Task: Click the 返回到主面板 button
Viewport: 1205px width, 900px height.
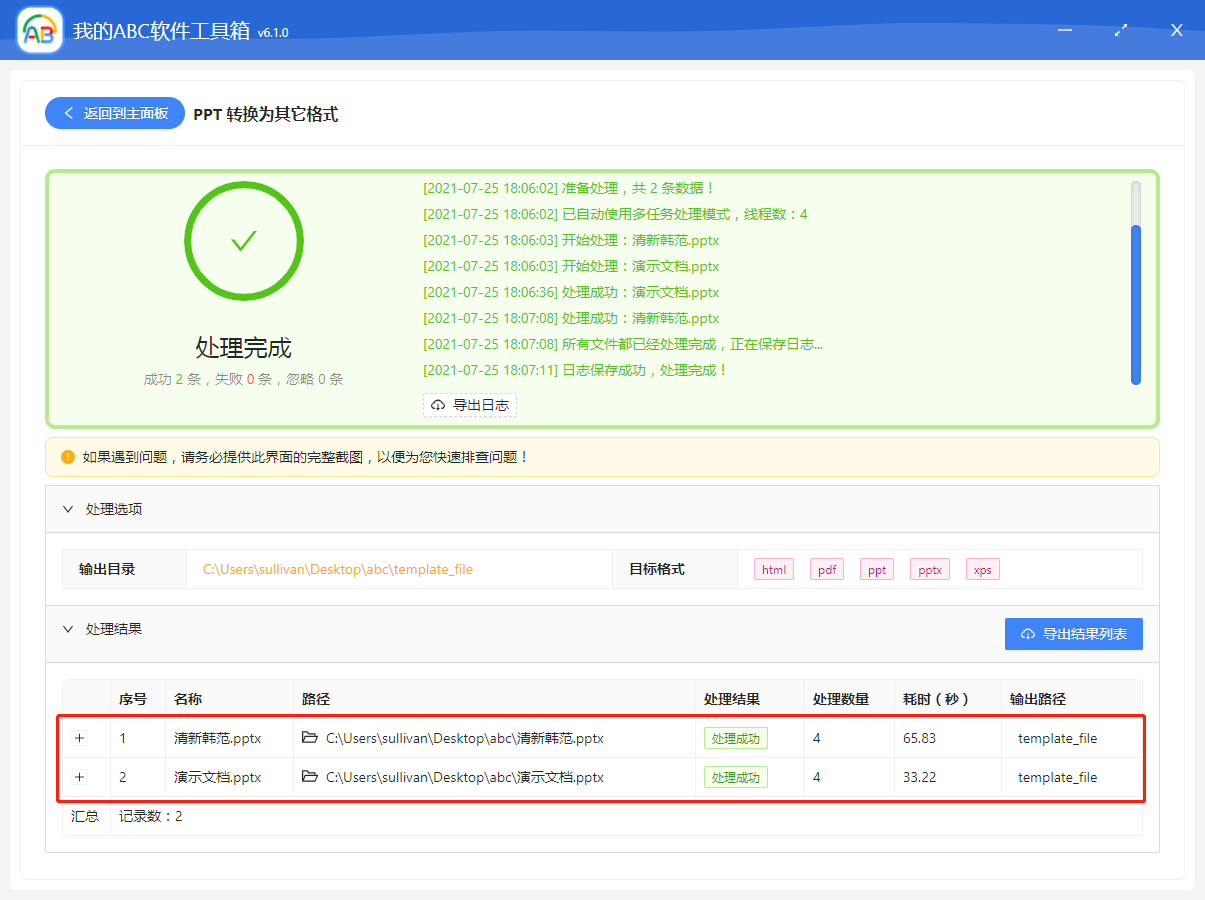Action: tap(114, 113)
